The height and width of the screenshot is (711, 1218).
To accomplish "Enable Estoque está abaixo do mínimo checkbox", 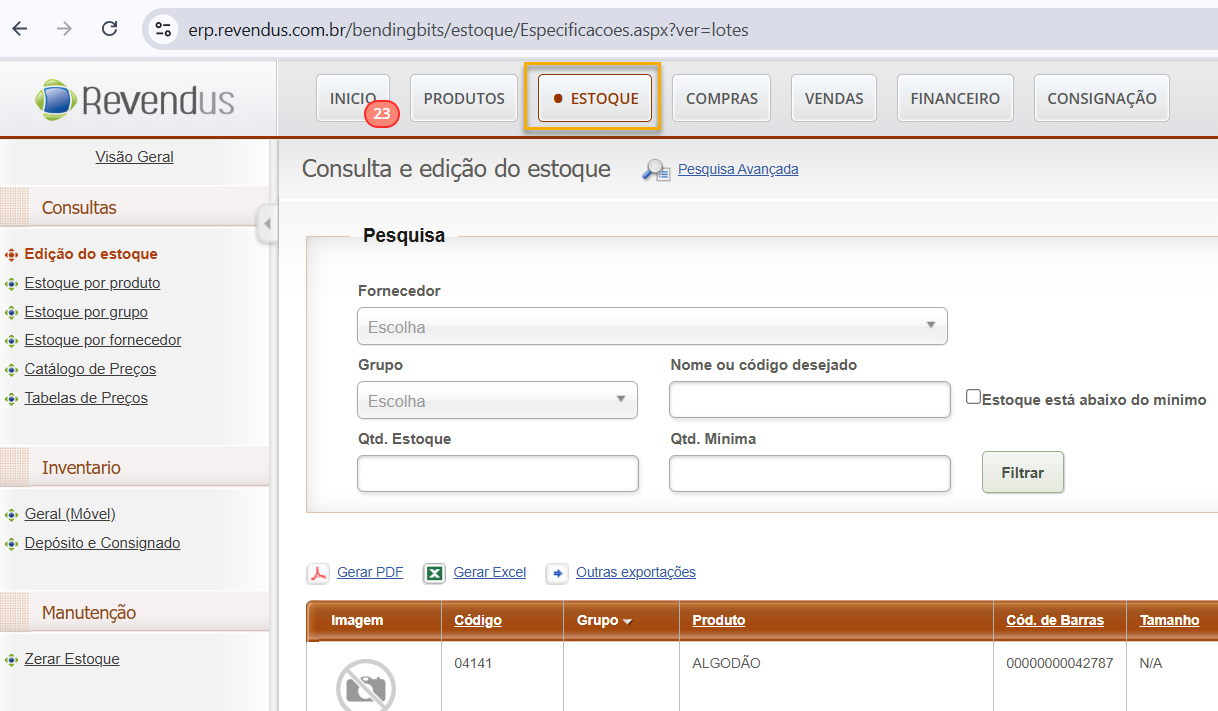I will pos(973,397).
